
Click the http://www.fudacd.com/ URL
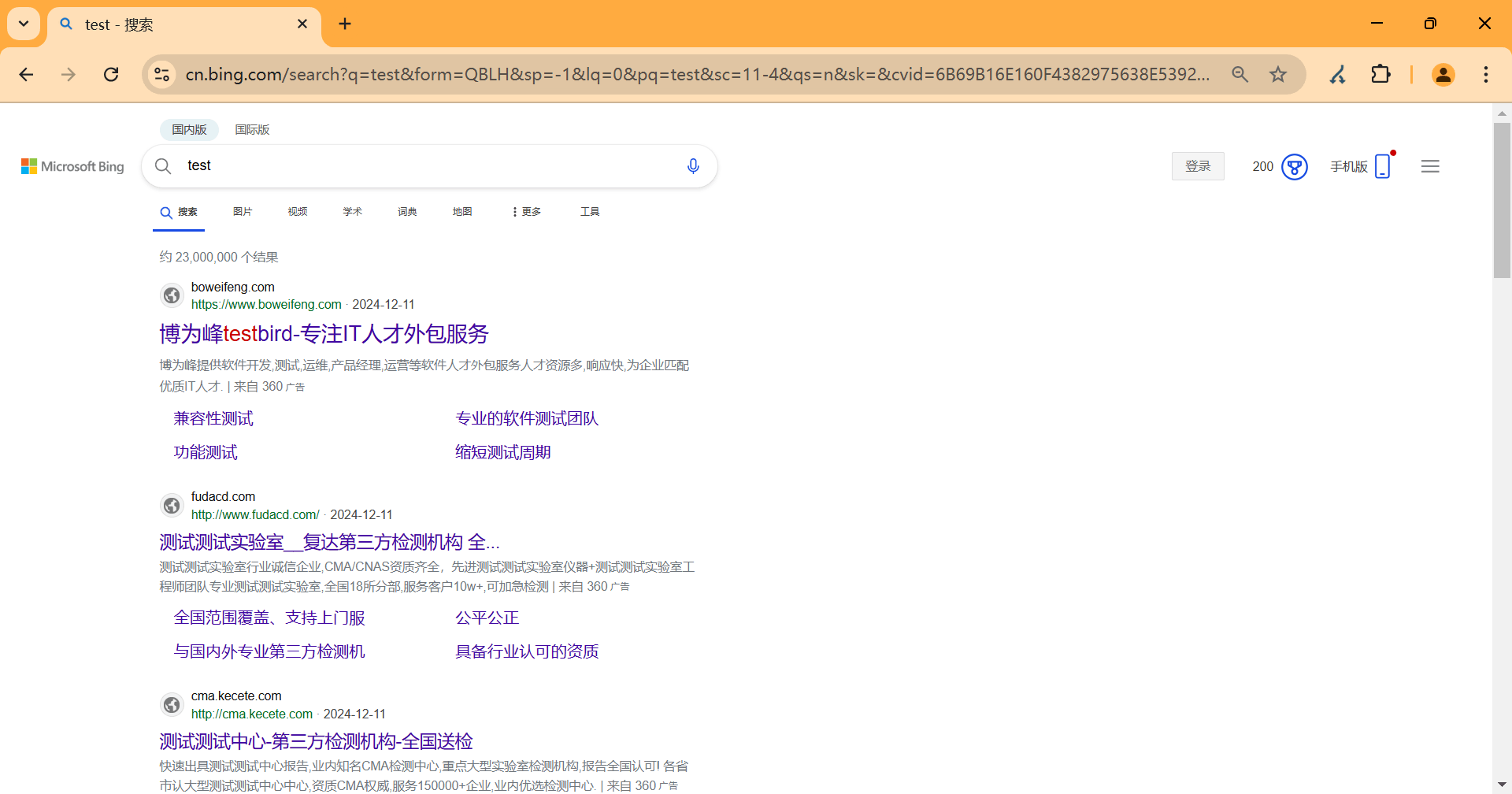[255, 514]
